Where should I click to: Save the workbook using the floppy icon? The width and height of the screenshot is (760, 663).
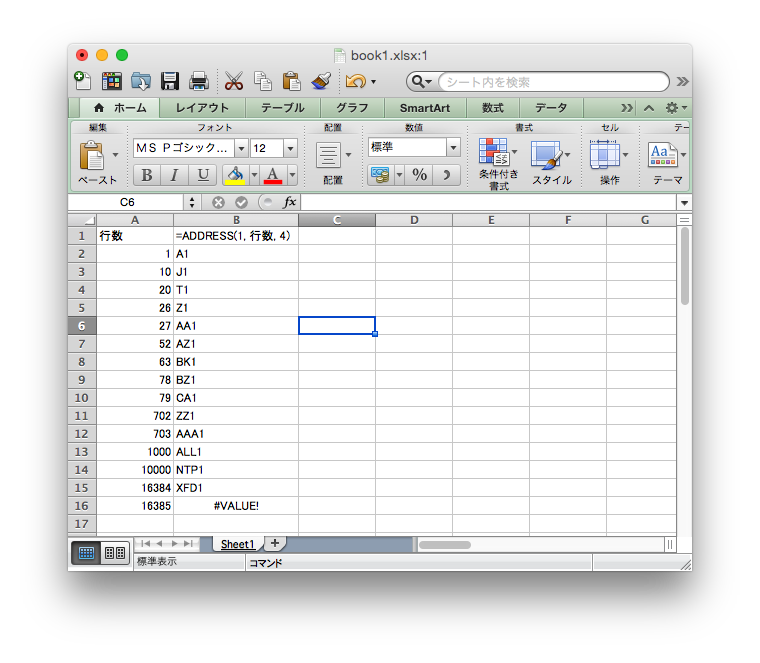(170, 81)
